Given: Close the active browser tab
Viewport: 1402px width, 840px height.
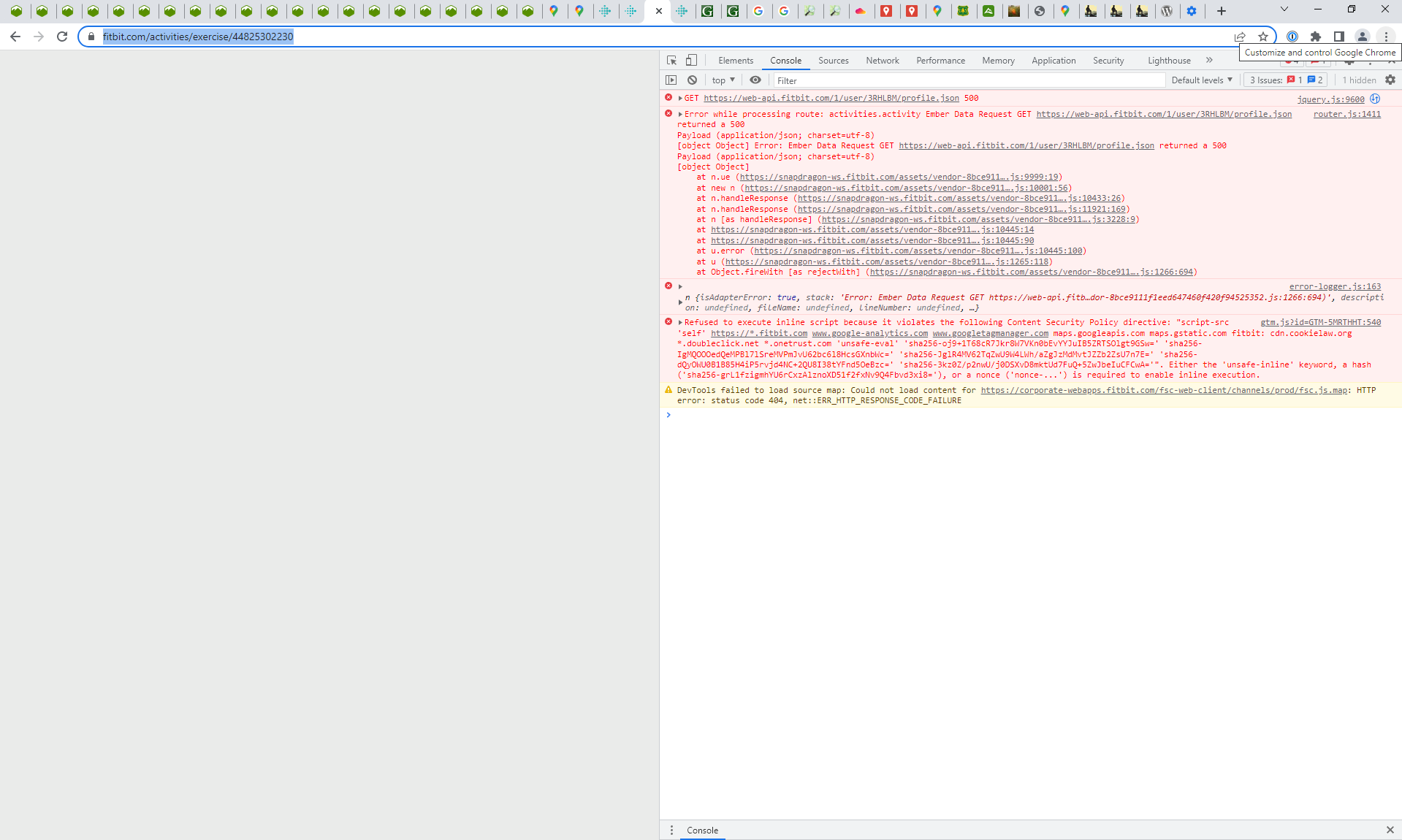Looking at the screenshot, I should coord(658,11).
